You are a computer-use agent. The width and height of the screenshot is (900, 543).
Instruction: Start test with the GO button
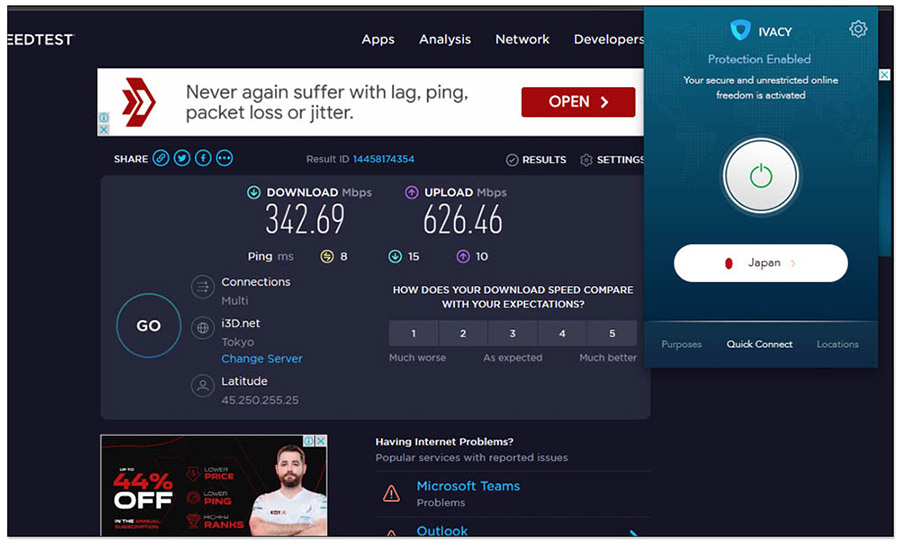[149, 325]
